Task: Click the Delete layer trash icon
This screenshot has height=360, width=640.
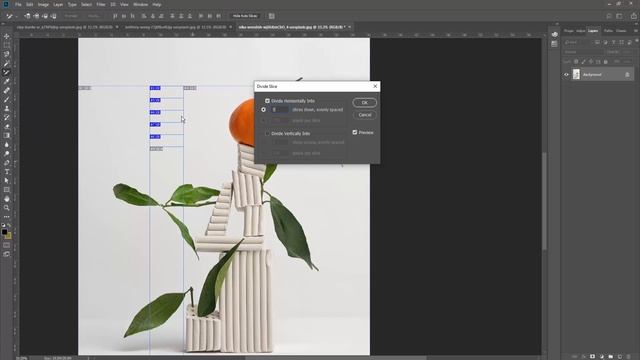Action: 629,356
